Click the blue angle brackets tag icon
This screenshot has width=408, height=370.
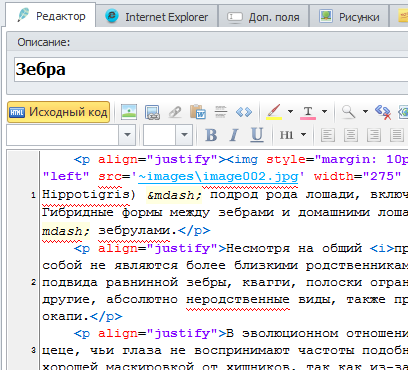click(x=244, y=112)
